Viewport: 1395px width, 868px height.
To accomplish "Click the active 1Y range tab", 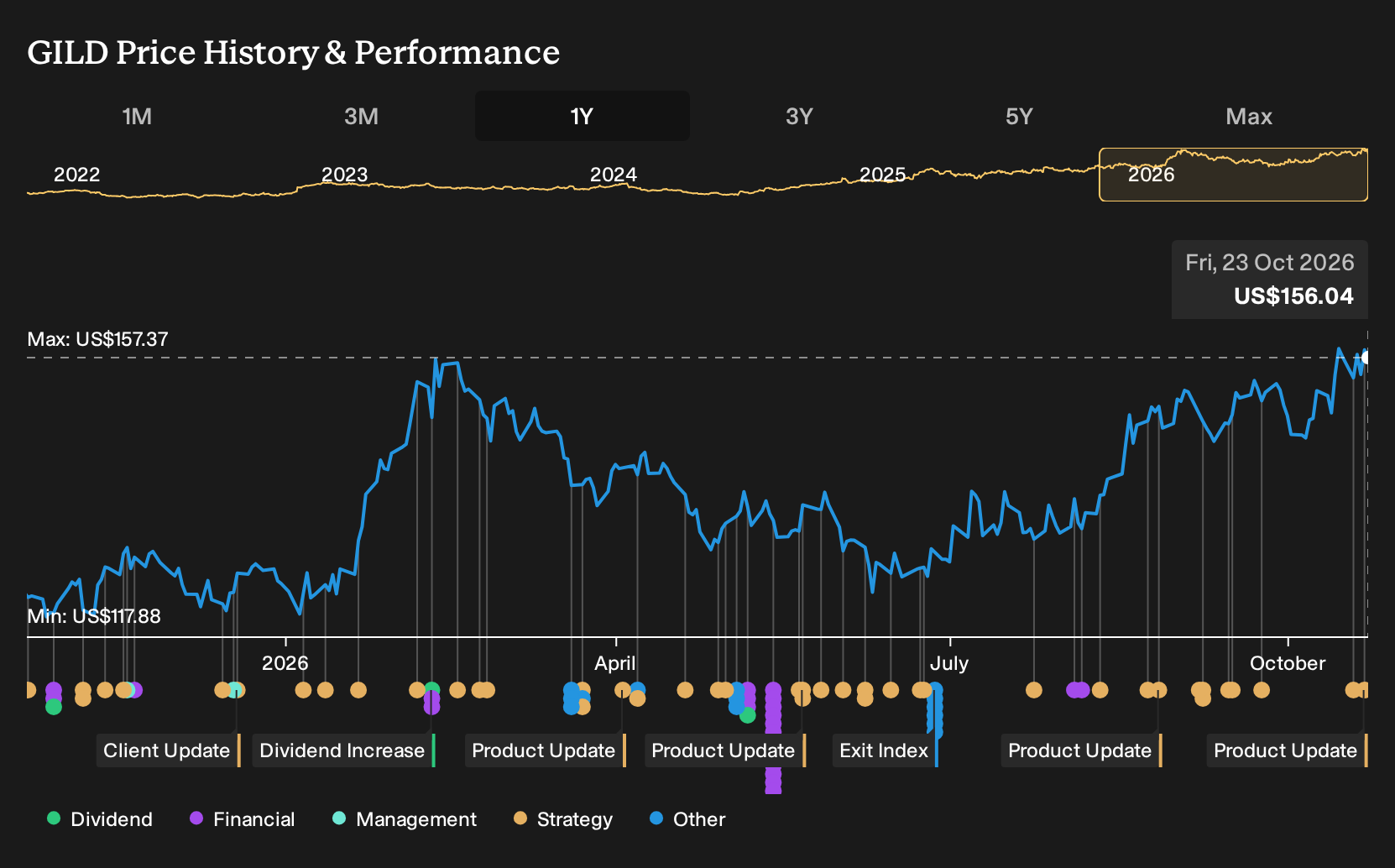I will [x=583, y=116].
